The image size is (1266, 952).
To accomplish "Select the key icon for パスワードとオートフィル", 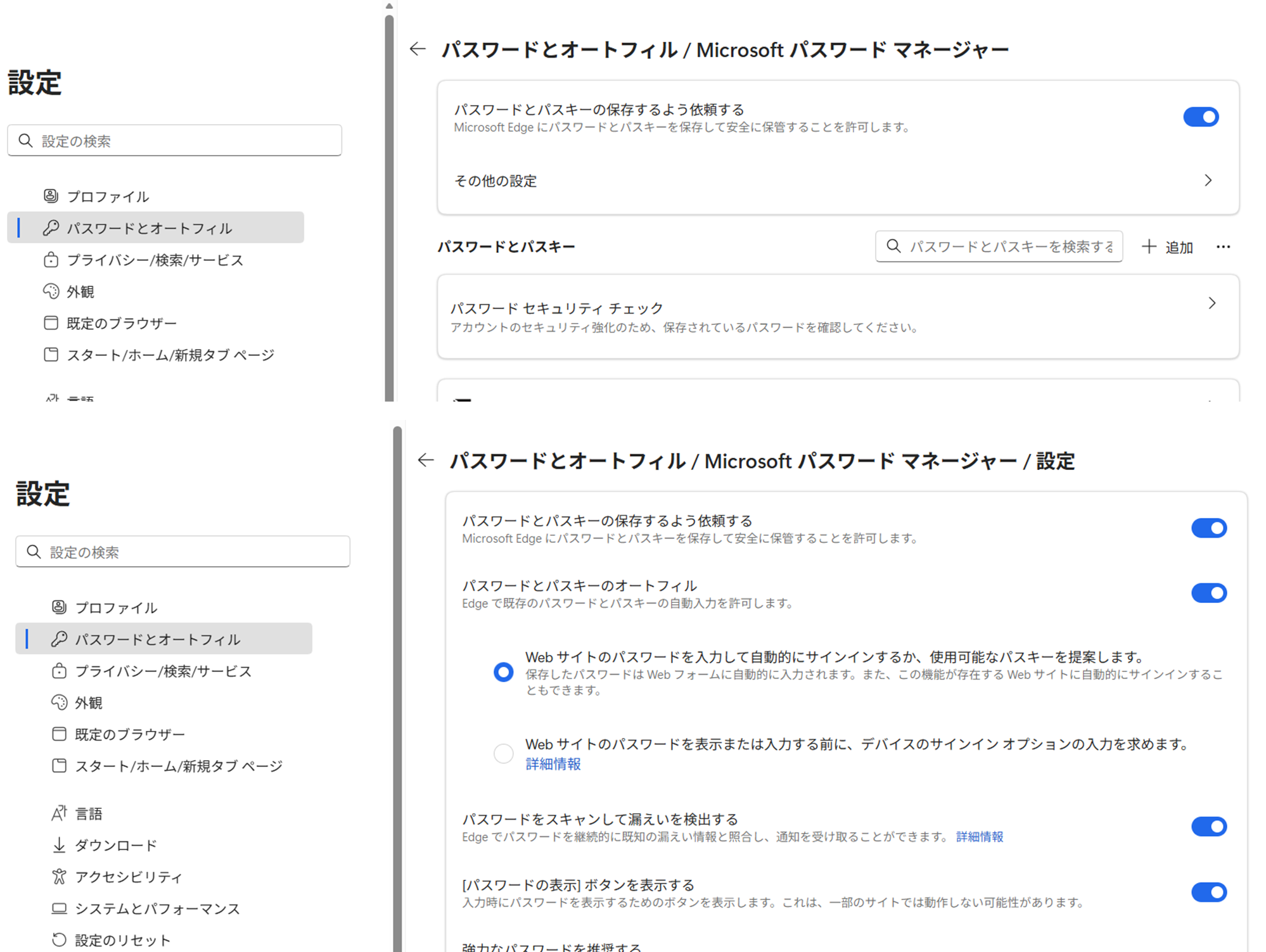I will tap(60, 639).
